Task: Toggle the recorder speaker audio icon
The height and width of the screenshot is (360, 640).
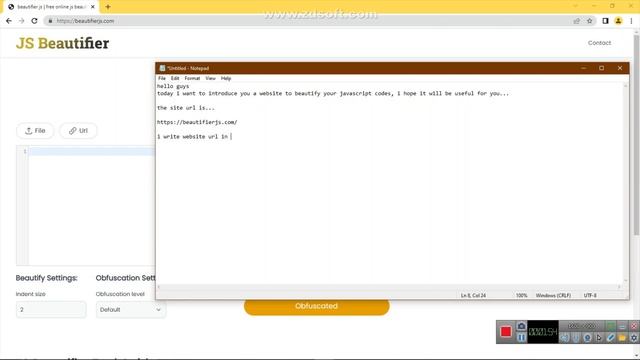Action: (x=564, y=338)
